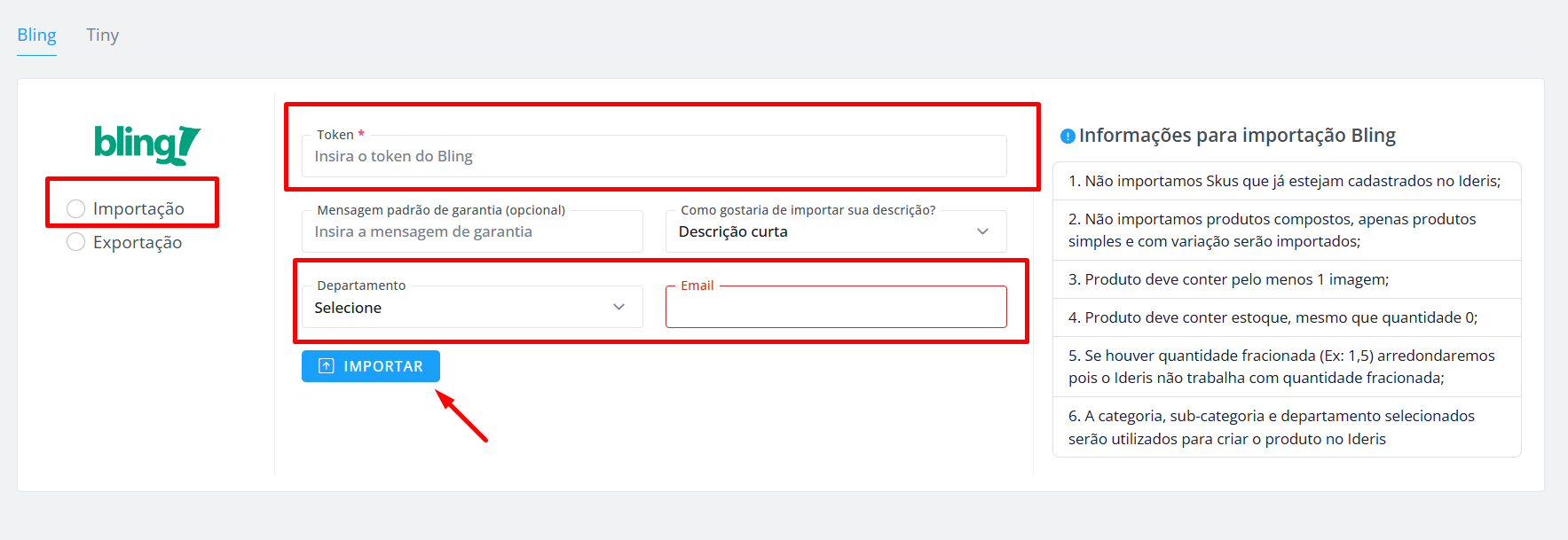Click the IMPORTAR button

[x=371, y=366]
